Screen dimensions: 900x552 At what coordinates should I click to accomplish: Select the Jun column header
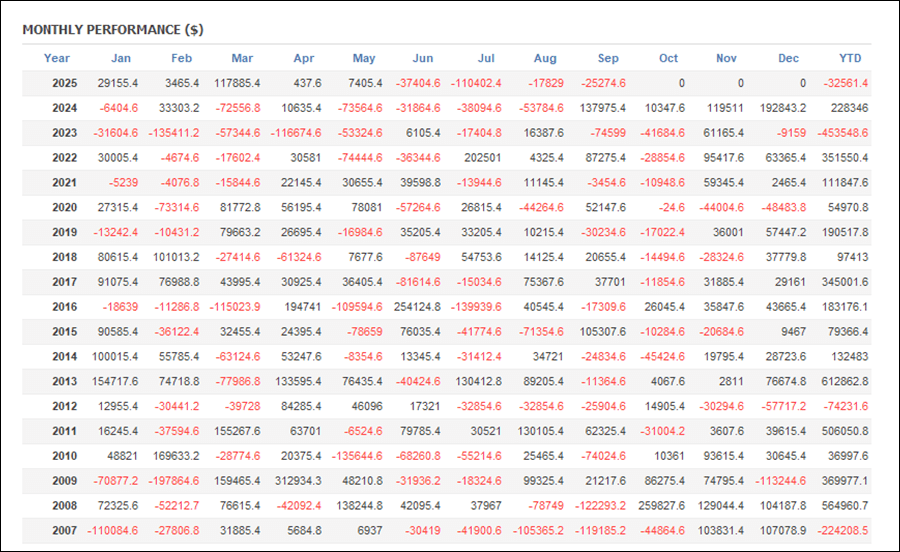(423, 58)
